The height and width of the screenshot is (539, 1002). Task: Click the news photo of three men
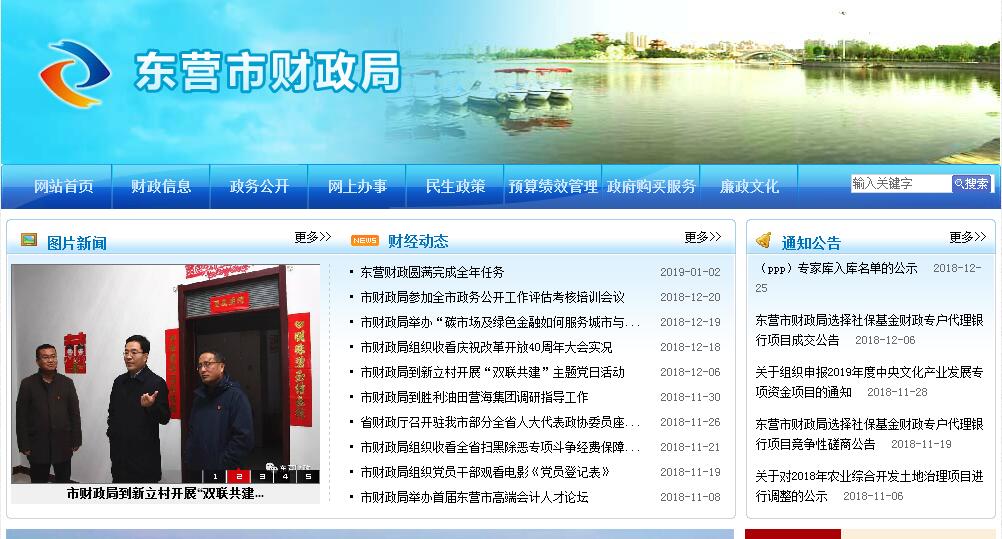point(165,370)
